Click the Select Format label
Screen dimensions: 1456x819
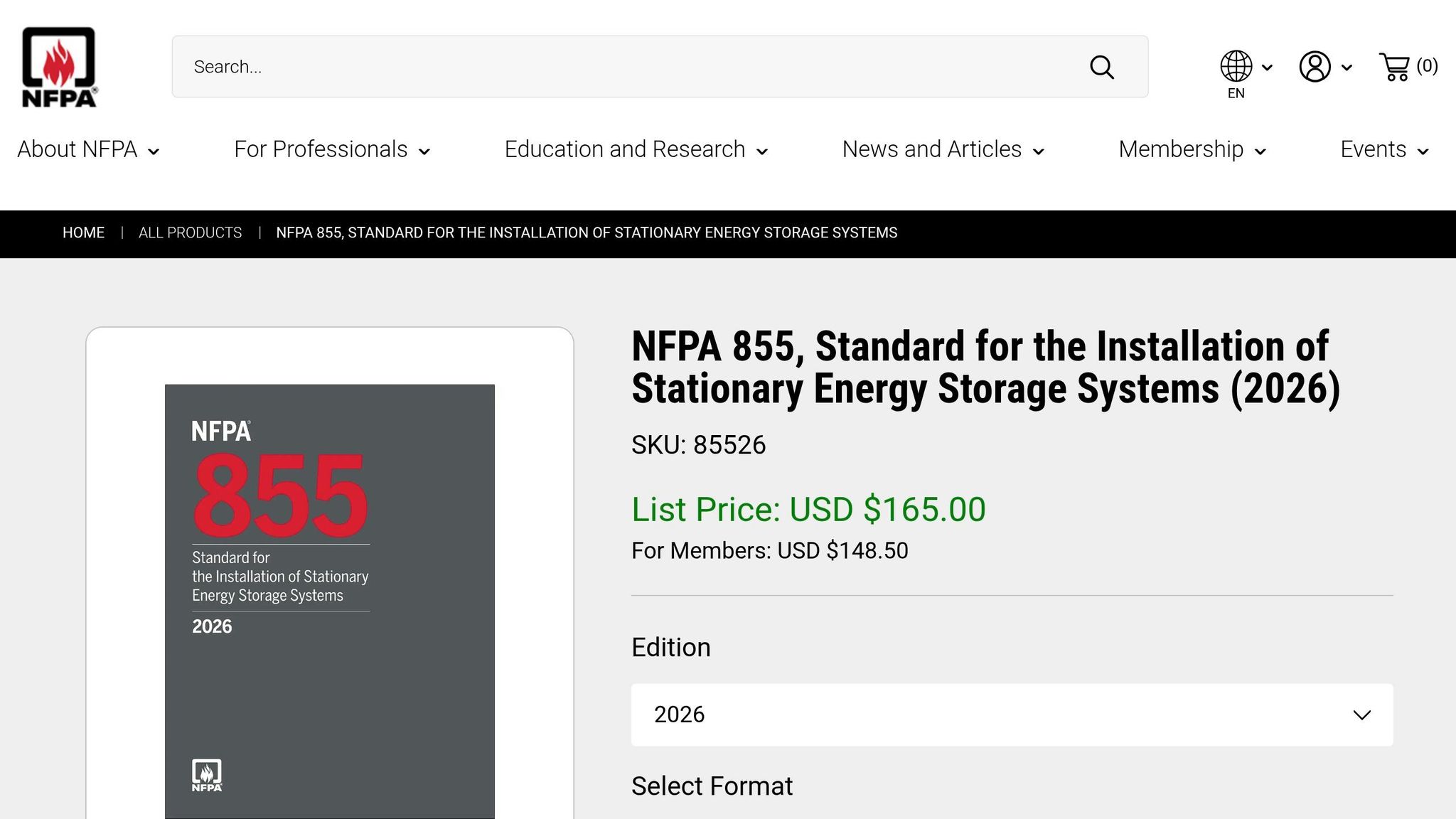(x=712, y=786)
